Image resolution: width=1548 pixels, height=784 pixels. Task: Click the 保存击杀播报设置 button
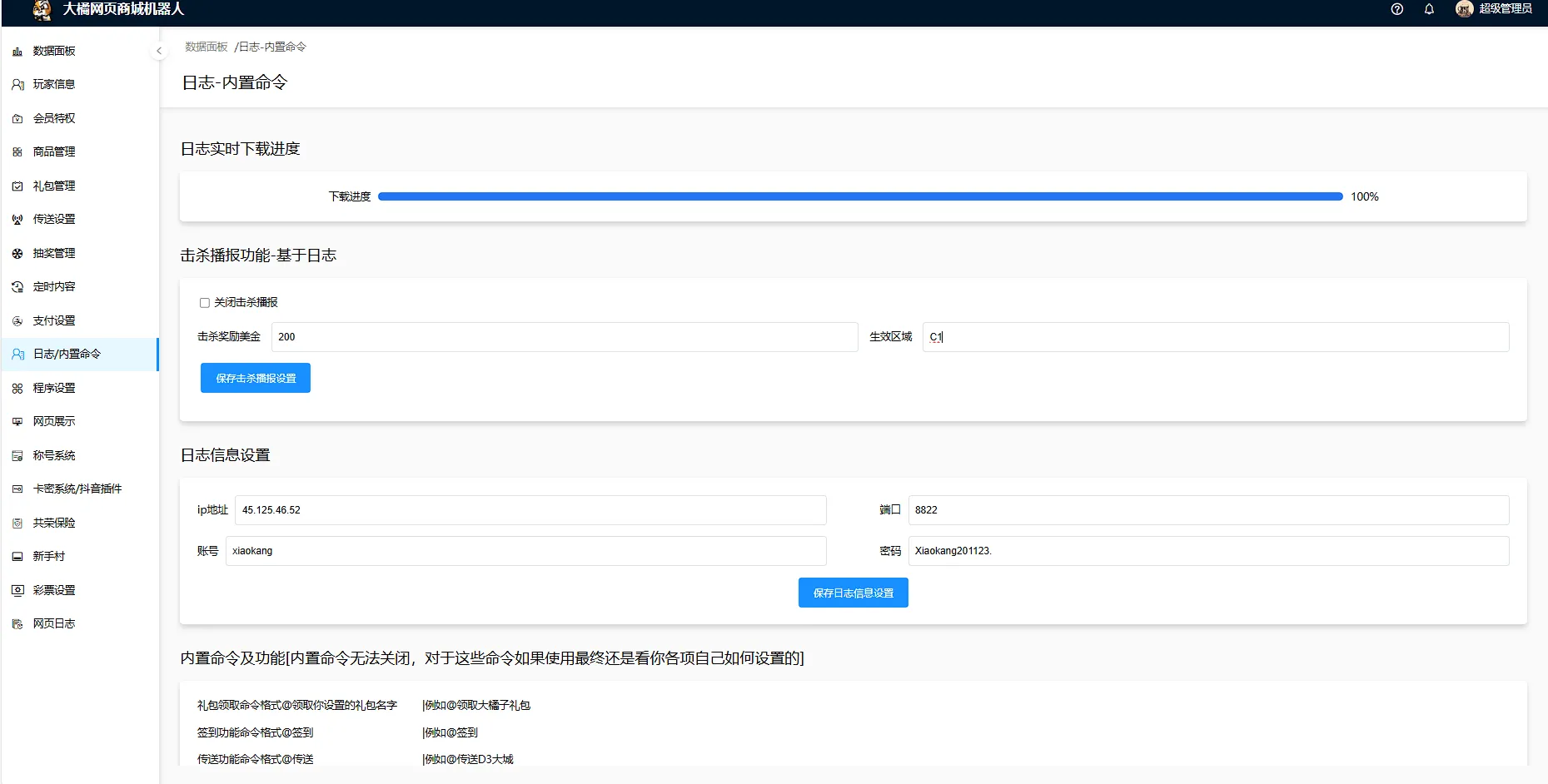click(x=255, y=378)
